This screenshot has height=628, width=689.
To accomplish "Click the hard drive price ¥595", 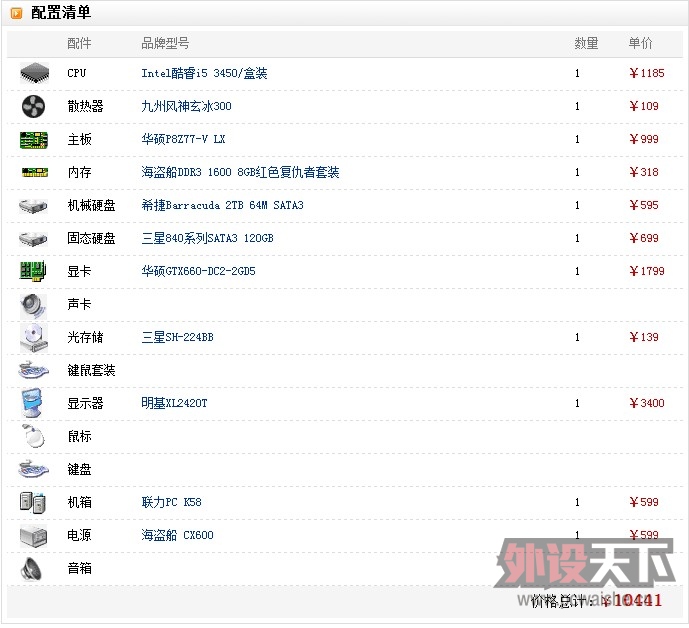I will 643,205.
